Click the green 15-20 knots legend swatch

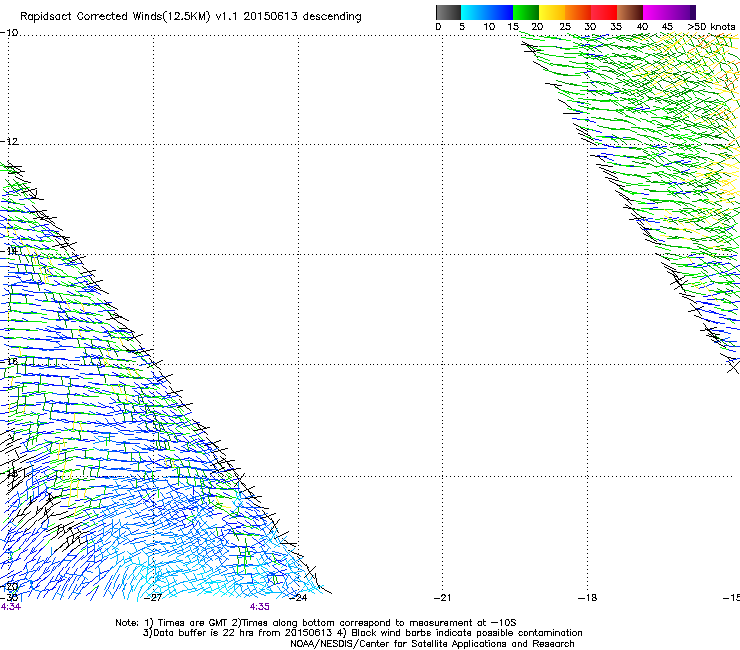(x=526, y=12)
